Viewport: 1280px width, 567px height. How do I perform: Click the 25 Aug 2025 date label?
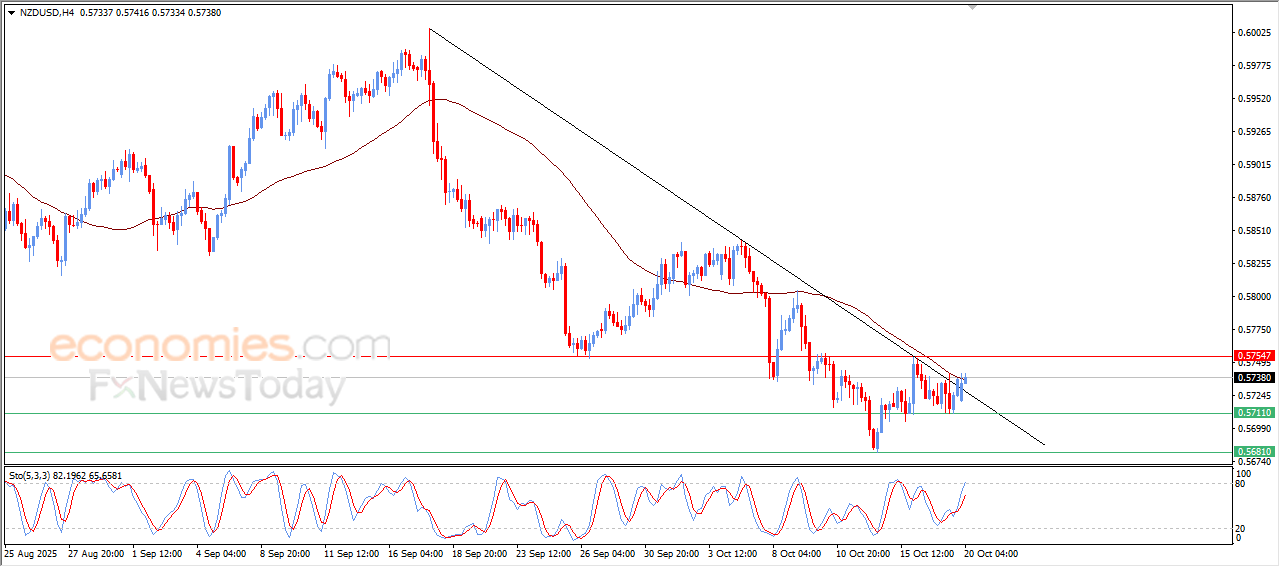click(30, 553)
